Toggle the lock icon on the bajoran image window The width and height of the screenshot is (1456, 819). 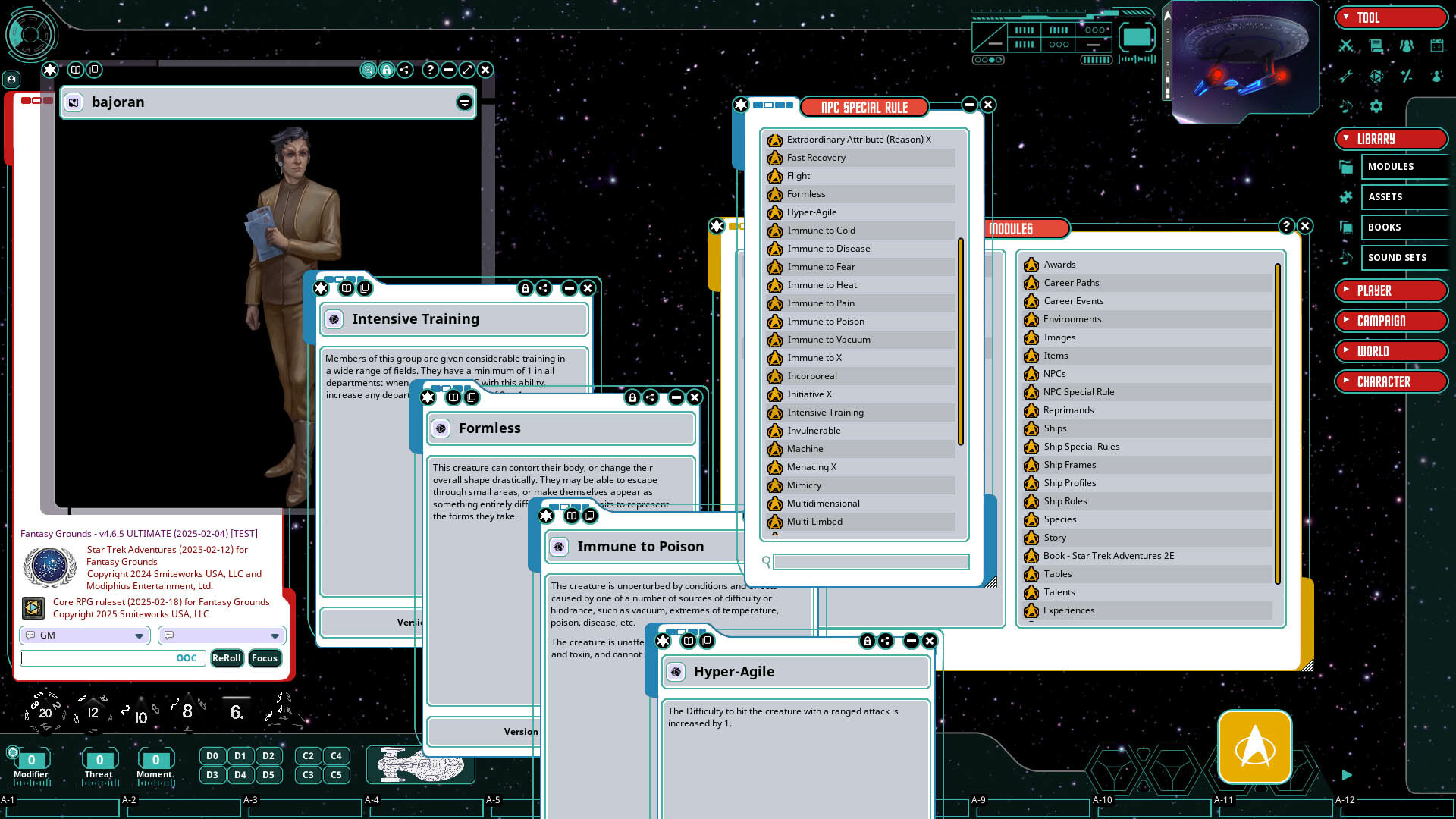[x=387, y=70]
